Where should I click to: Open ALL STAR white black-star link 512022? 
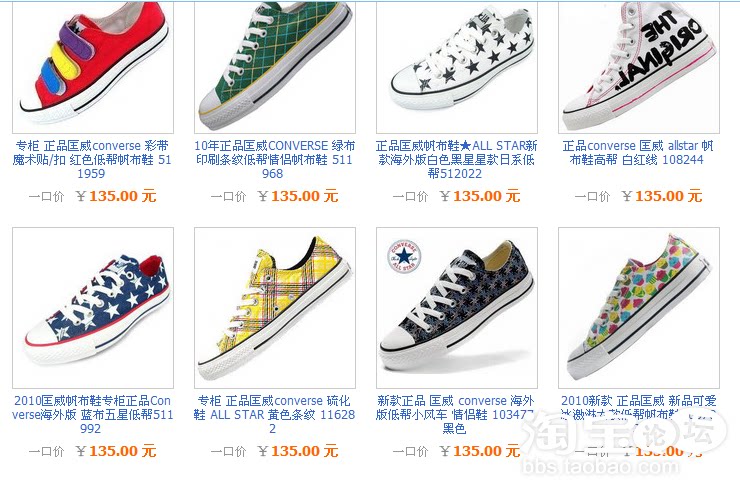tap(456, 160)
